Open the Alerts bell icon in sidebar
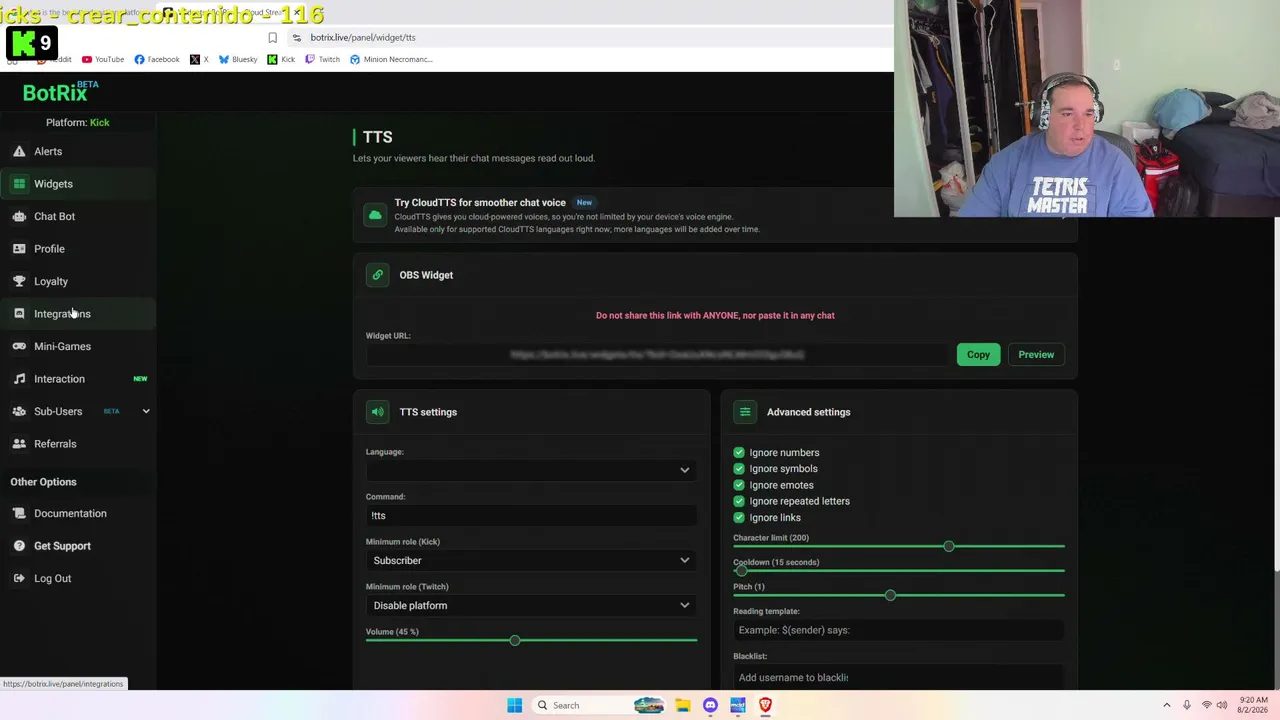This screenshot has height=720, width=1280. (x=19, y=151)
